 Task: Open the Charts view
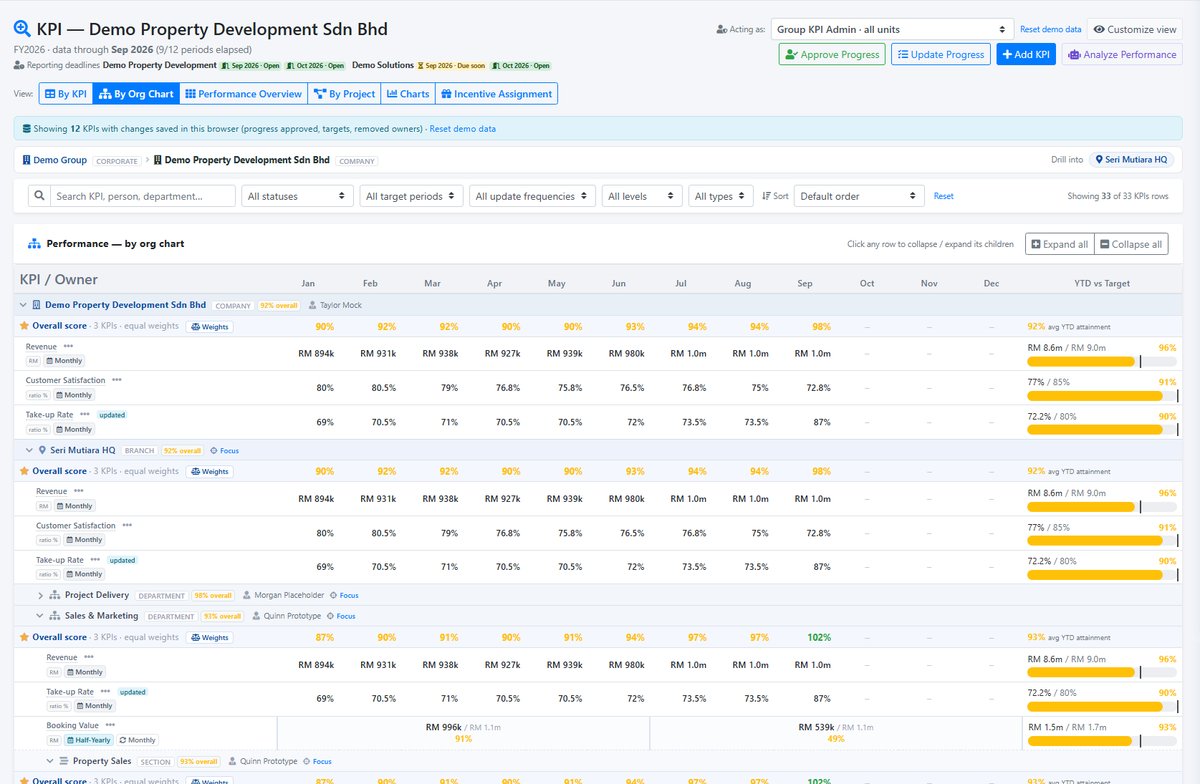click(x=408, y=94)
